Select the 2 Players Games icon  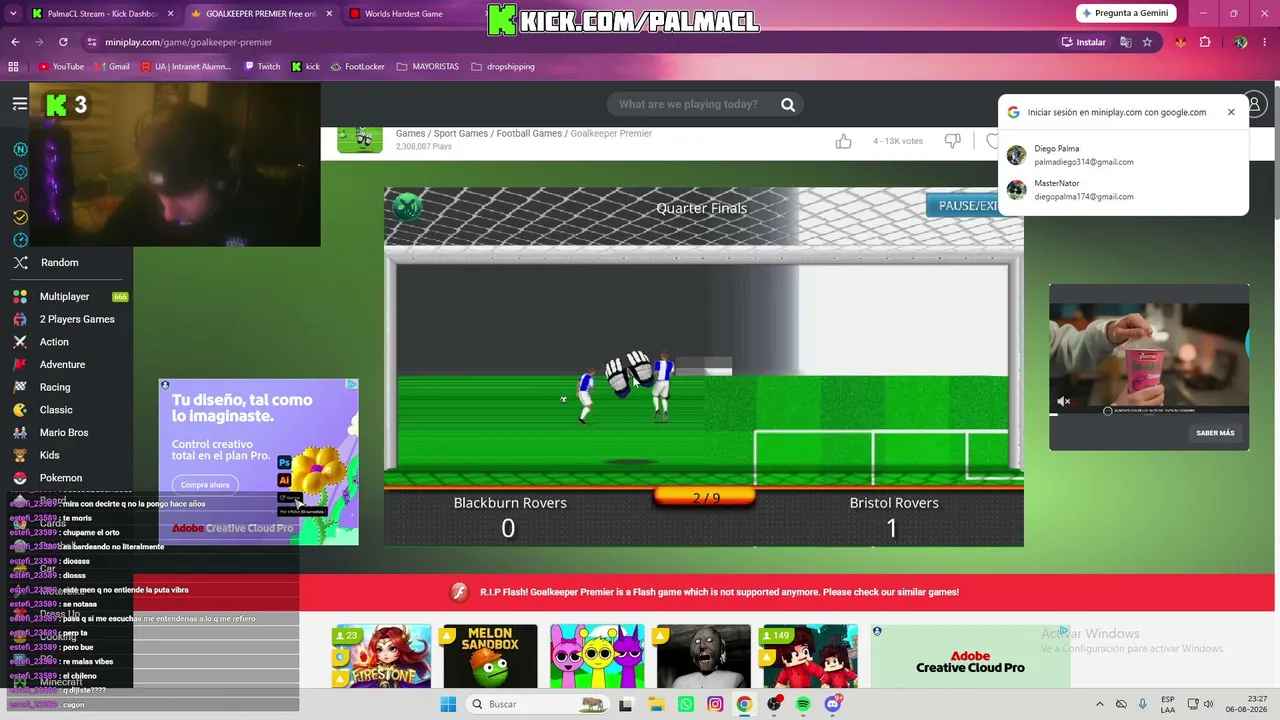click(x=20, y=320)
